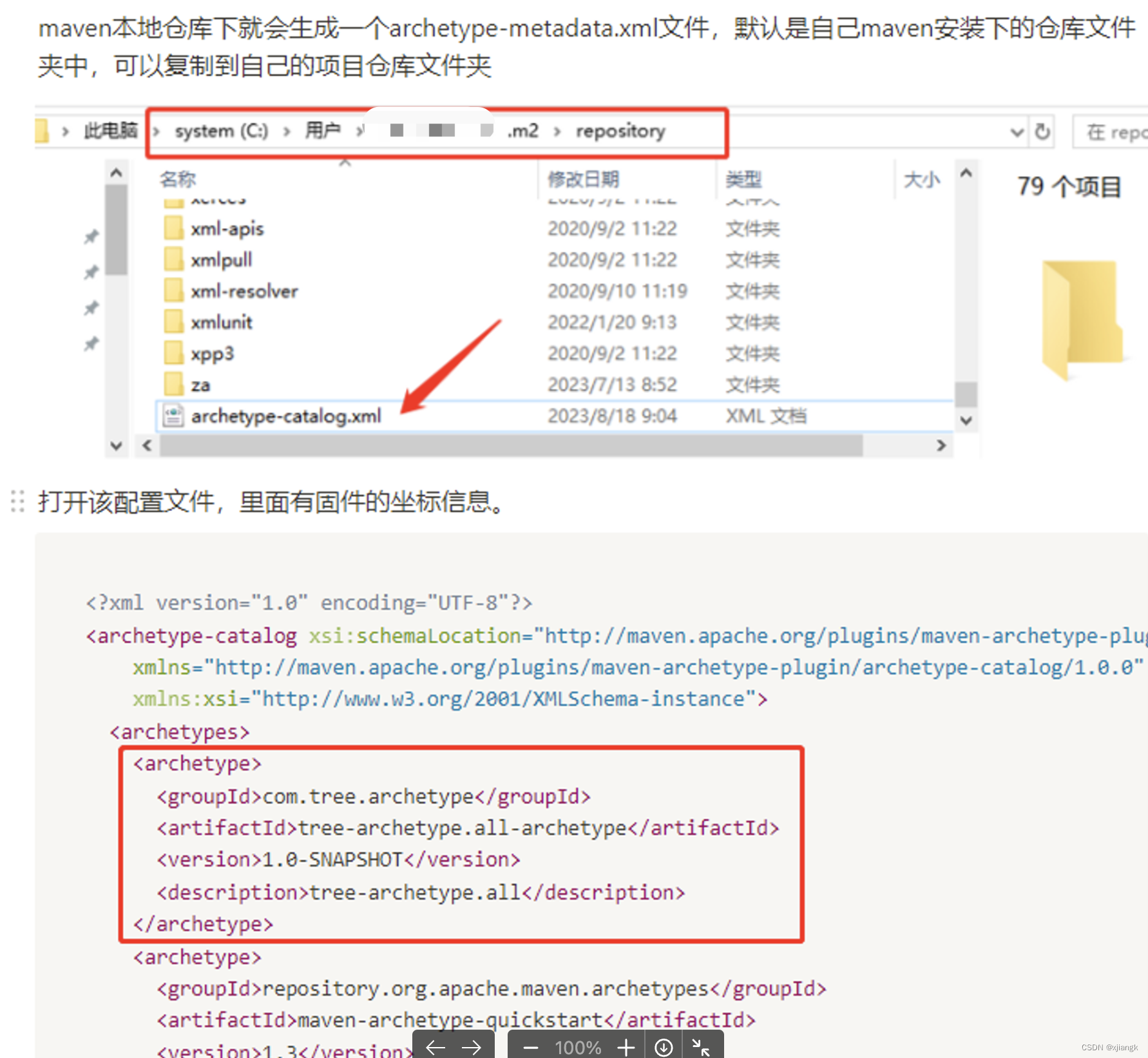Toggle the lowest pin icon near the xpp3 row
Viewport: 1148px width, 1058px height.
pos(90,343)
